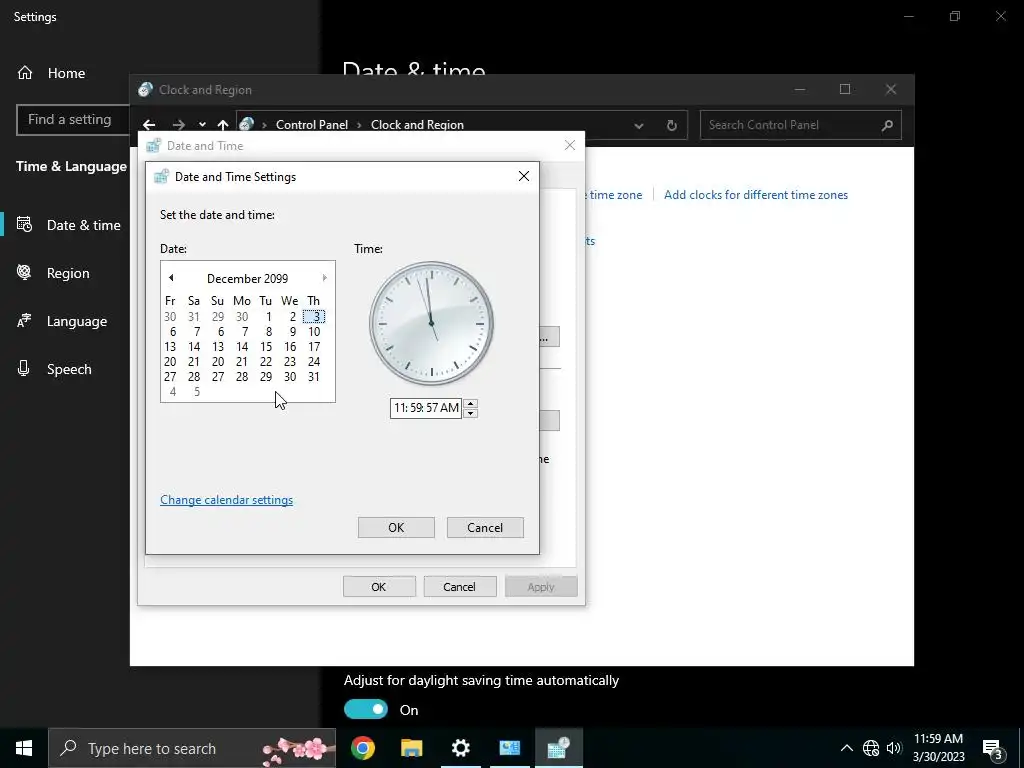Viewport: 1024px width, 768px height.
Task: Show hidden system tray icons
Action: point(846,748)
